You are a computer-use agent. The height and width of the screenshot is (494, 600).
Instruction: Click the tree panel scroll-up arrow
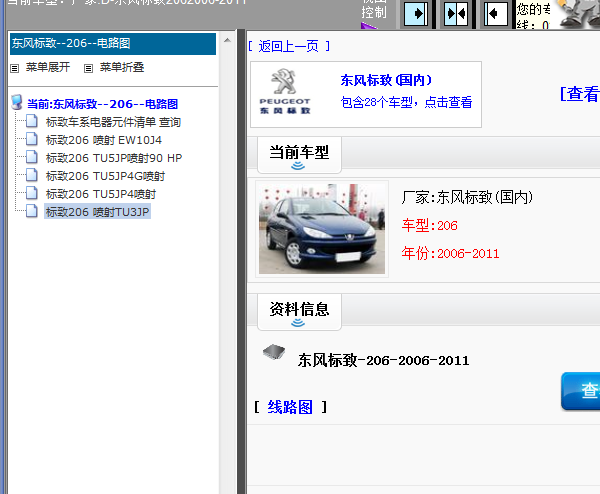pos(227,40)
